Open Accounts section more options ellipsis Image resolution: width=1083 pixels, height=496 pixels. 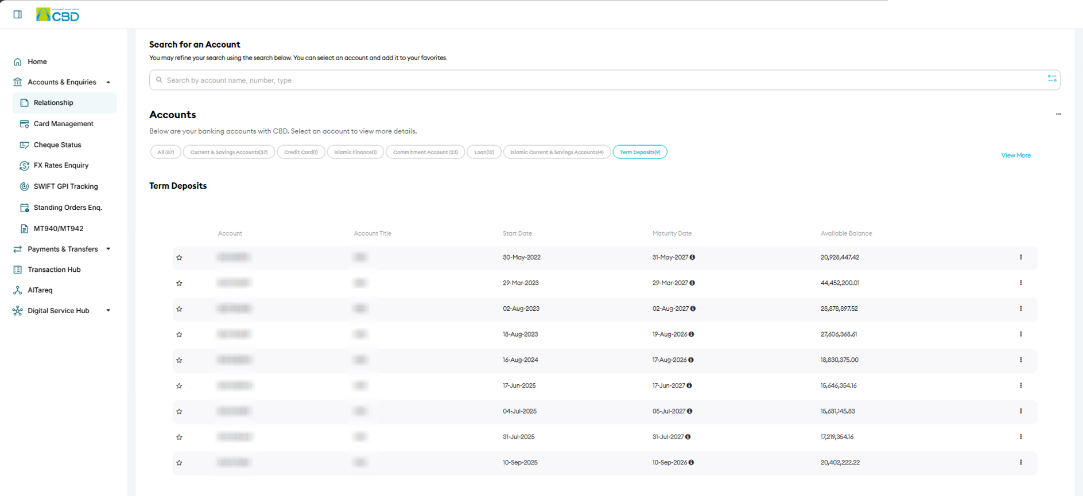1058,114
